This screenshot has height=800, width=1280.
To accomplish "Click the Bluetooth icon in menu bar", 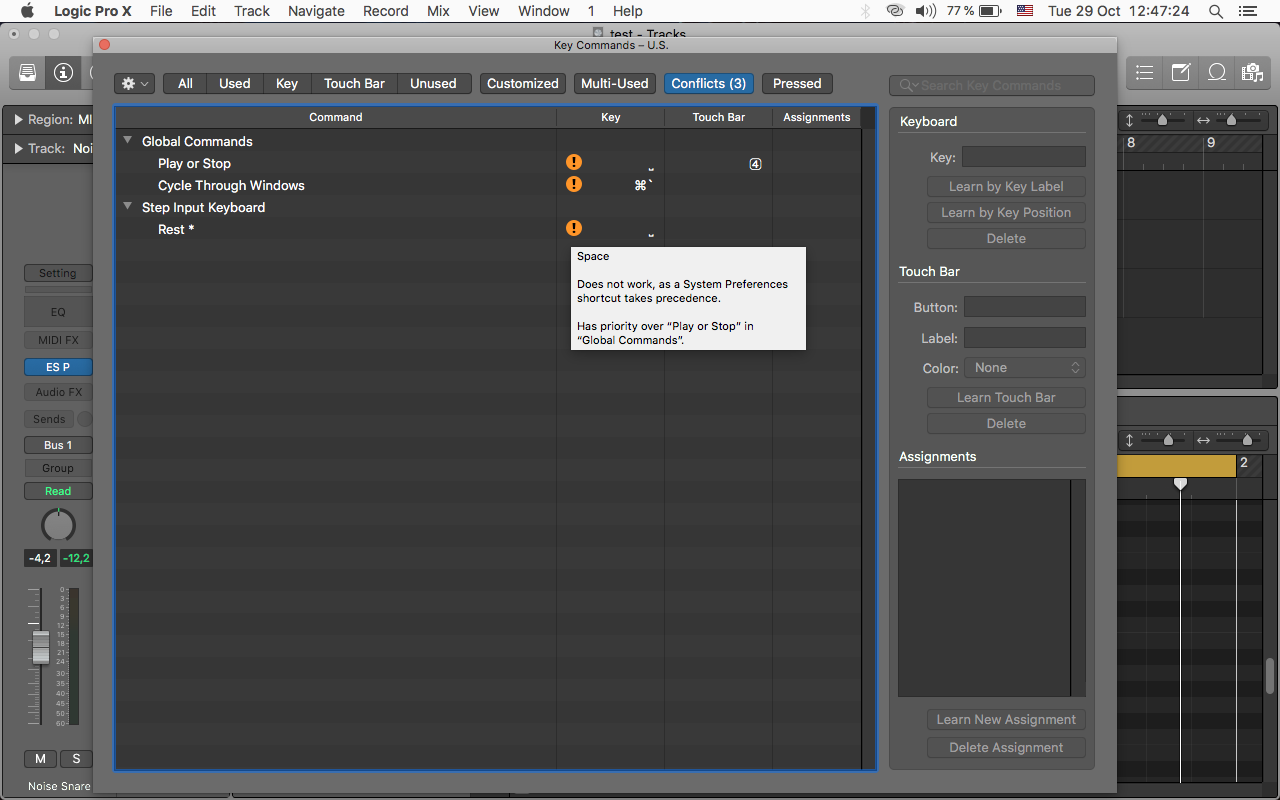I will 866,11.
